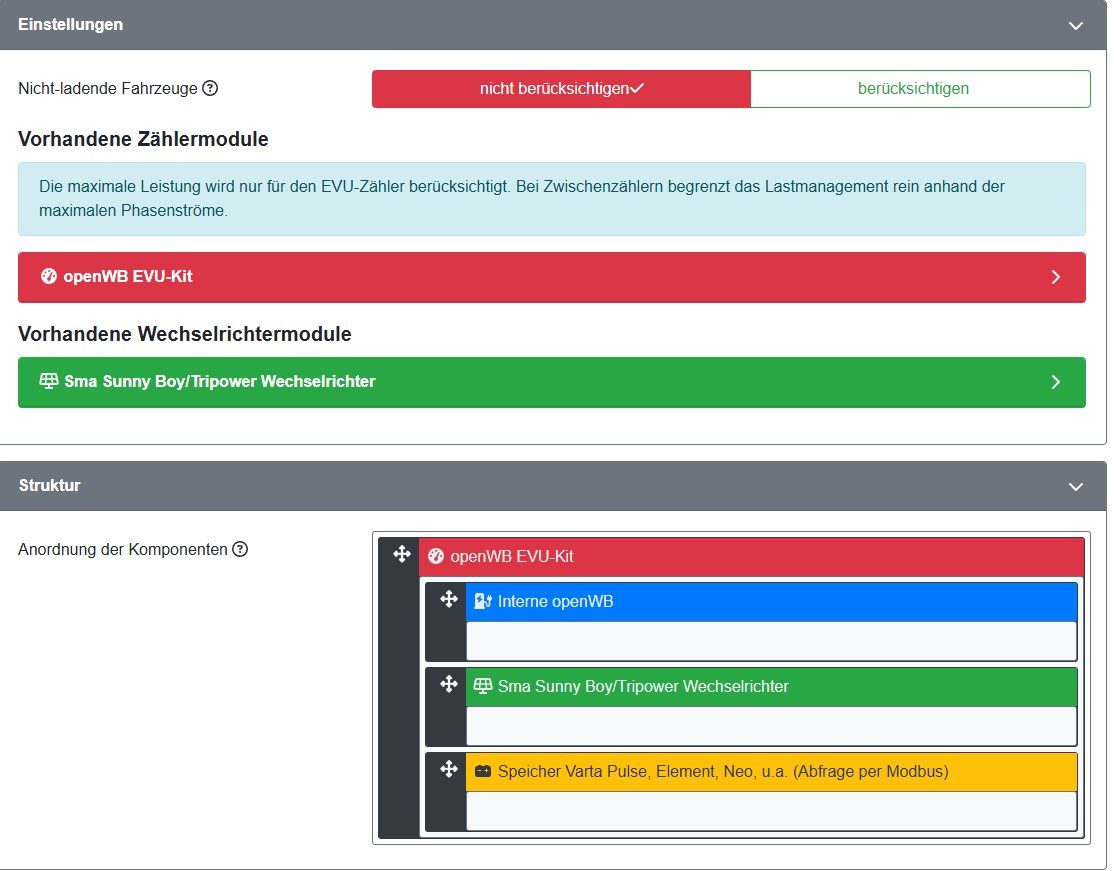Click empty drop area under Speicher Varta Pulse

772,811
